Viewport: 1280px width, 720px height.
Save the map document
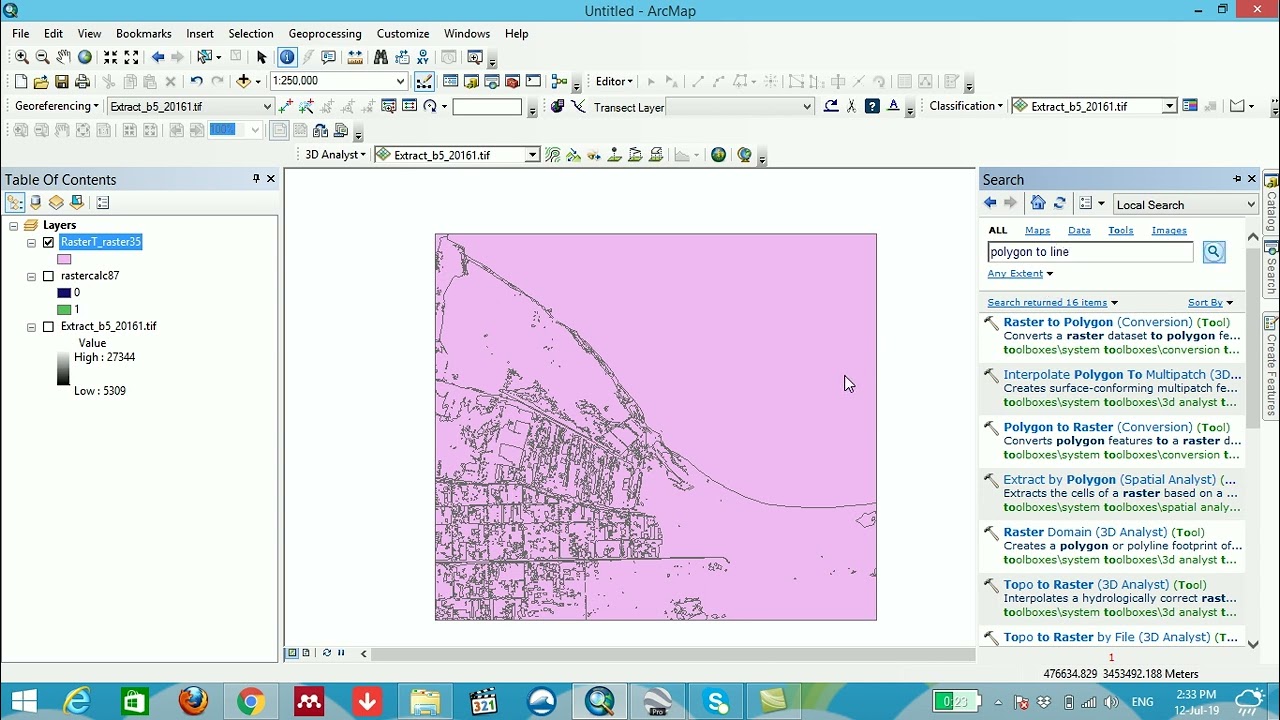(62, 81)
